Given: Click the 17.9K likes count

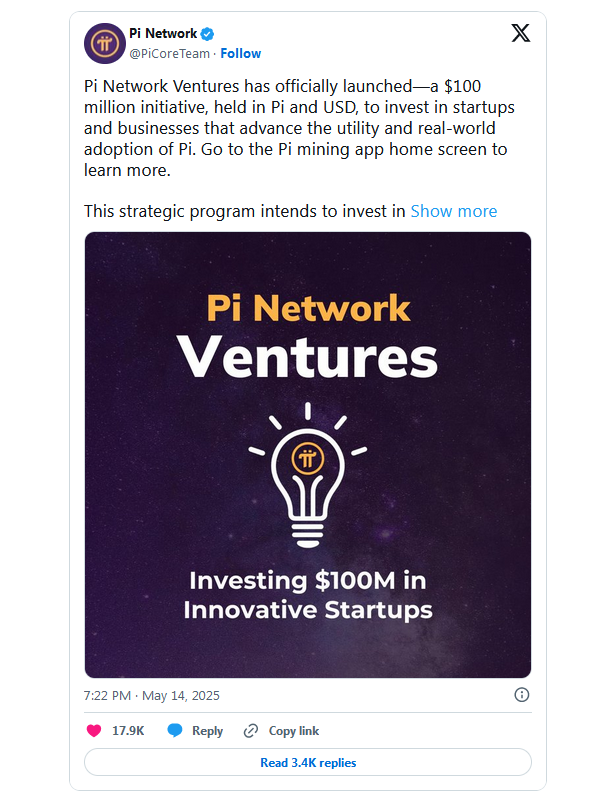Looking at the screenshot, I should 128,731.
